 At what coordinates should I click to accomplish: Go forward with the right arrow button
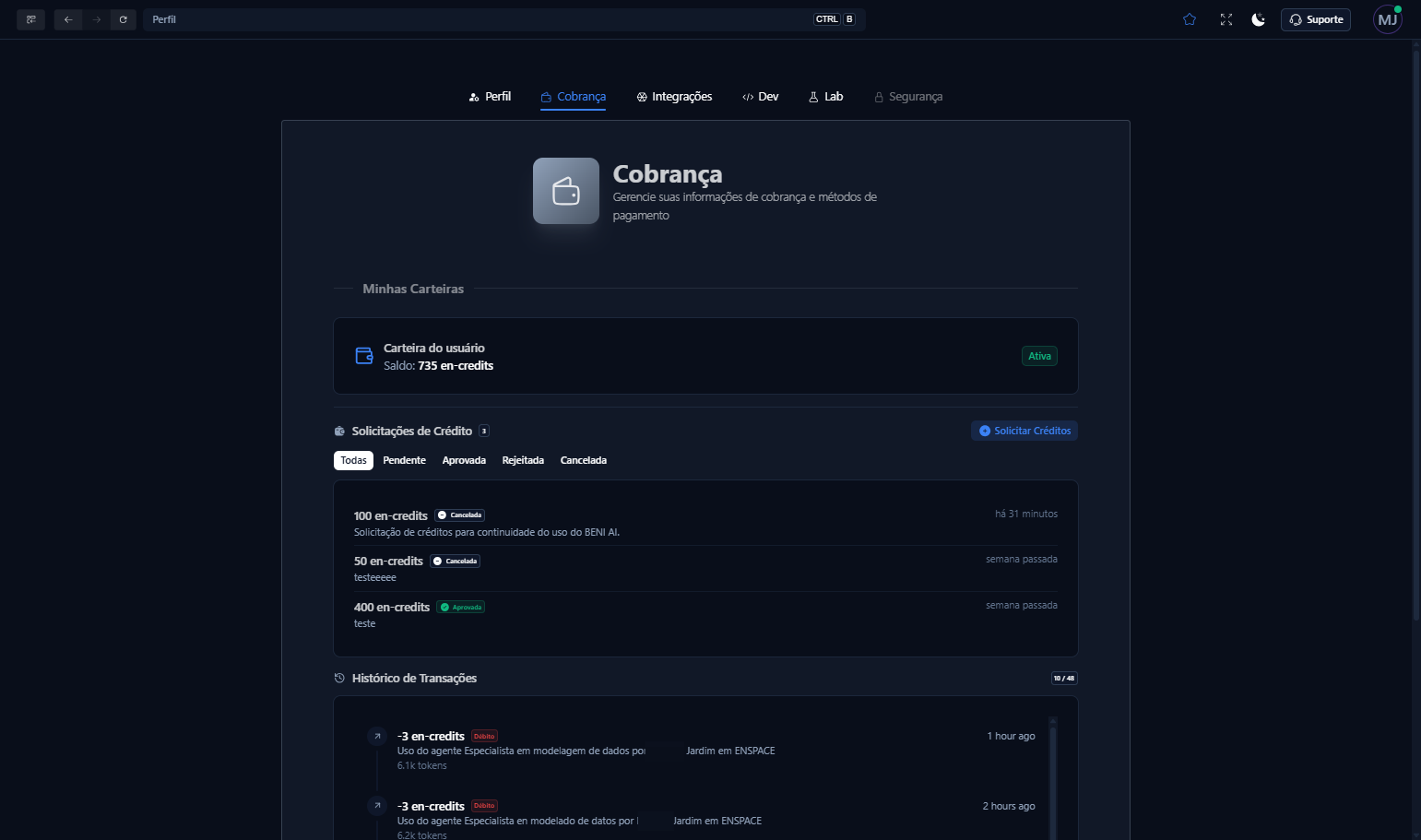coord(96,19)
